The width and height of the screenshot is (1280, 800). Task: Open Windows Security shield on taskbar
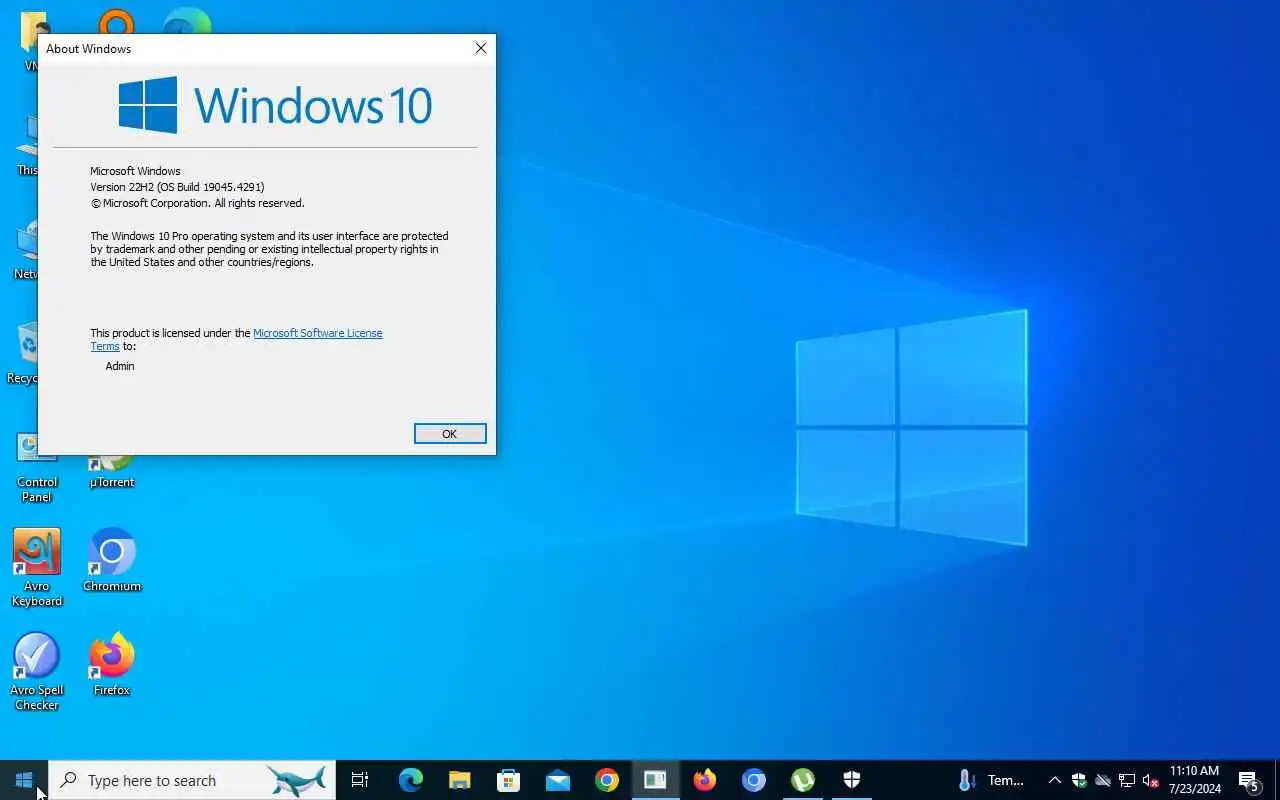(x=851, y=780)
